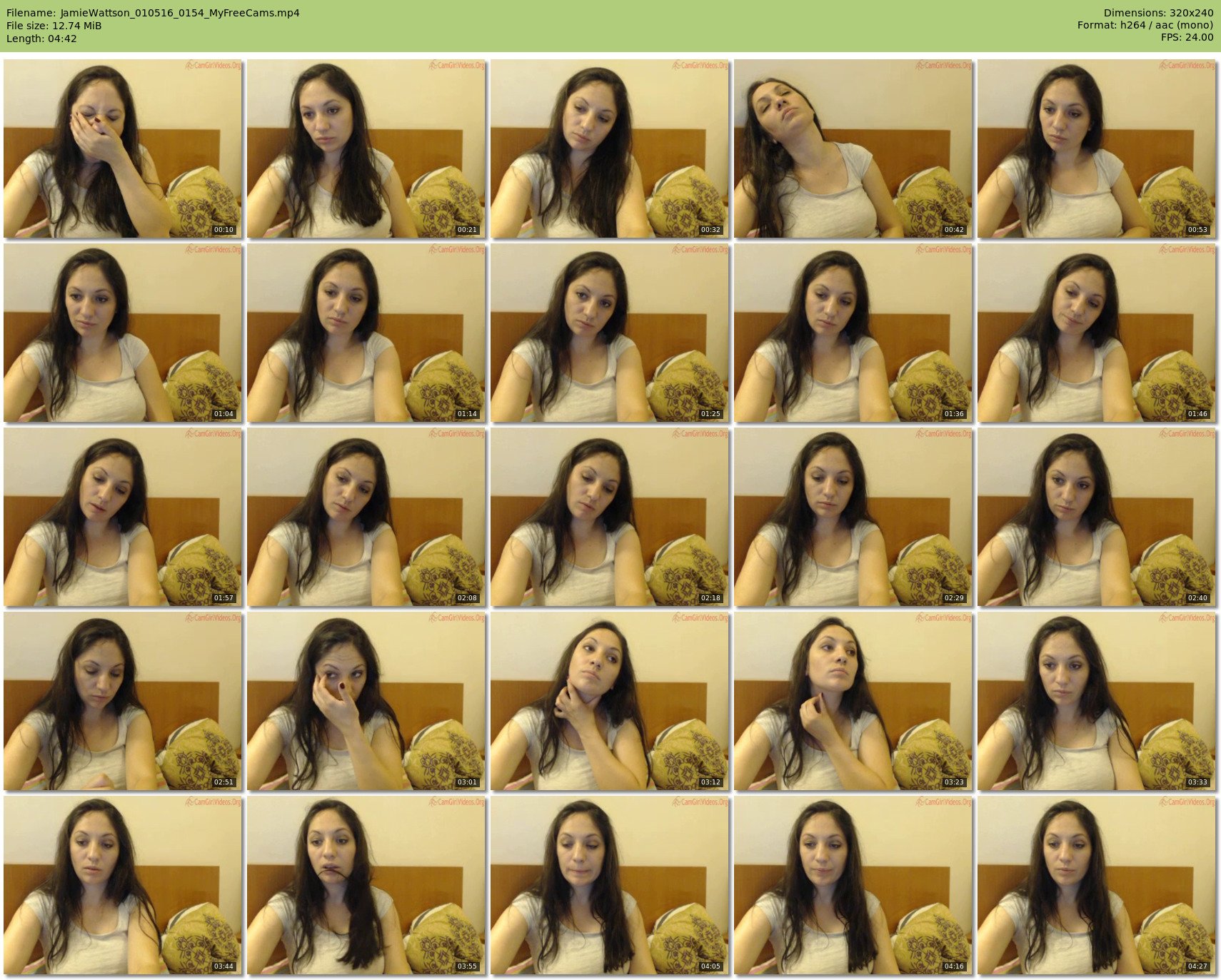Click the thumbnail marked 01:25
The width and height of the screenshot is (1221, 980).
[610, 333]
